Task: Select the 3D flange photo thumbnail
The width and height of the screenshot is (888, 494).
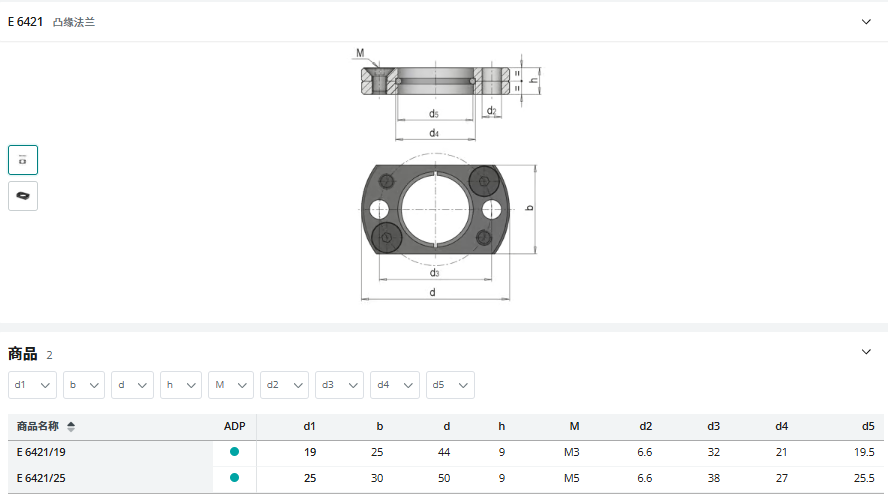Action: pyautogui.click(x=23, y=196)
